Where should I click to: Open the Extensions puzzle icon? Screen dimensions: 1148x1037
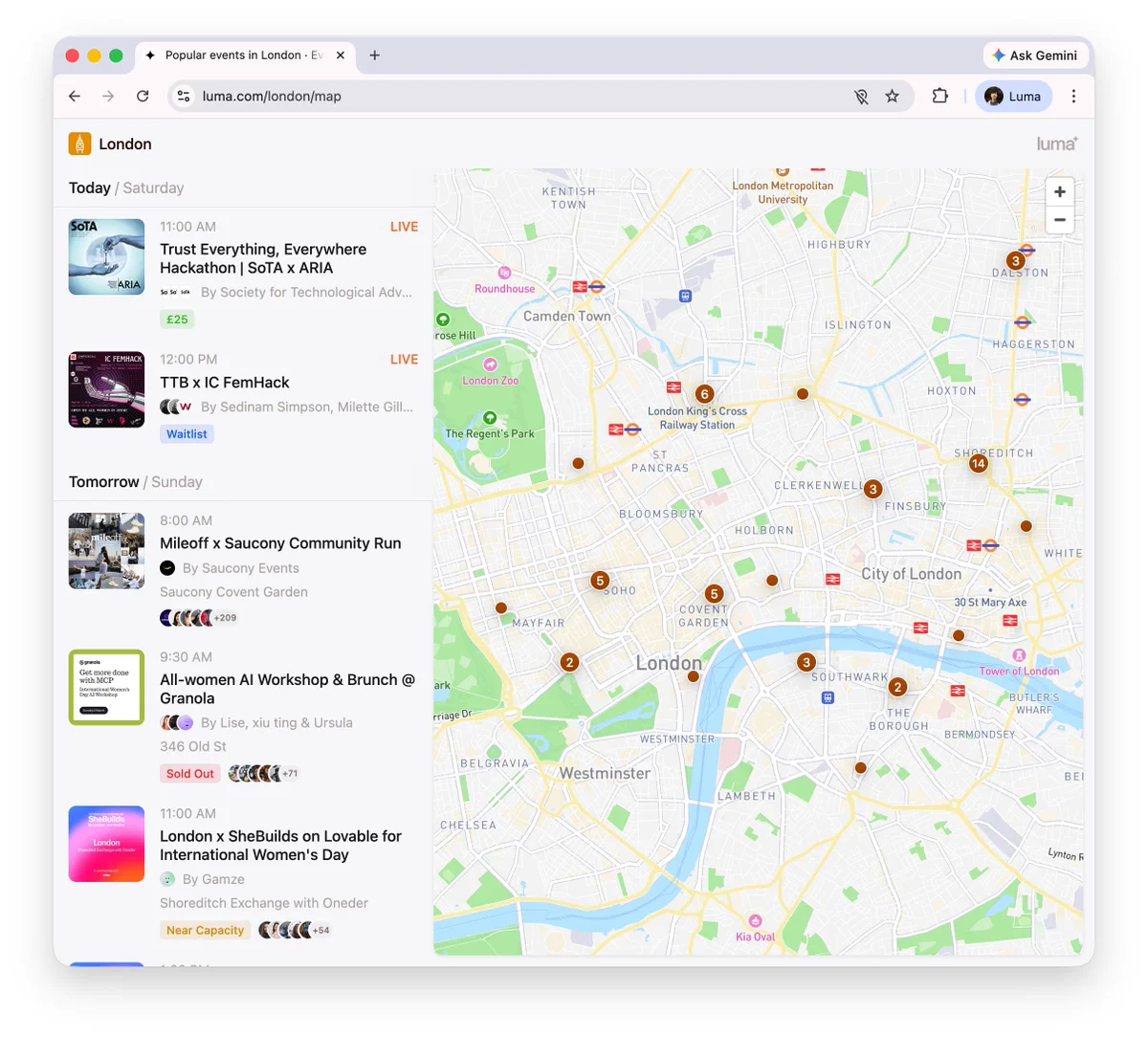point(939,96)
